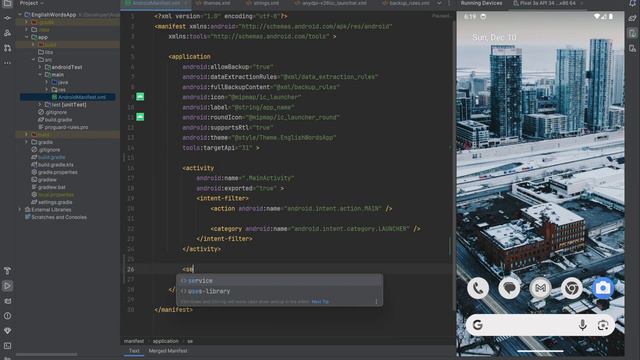Collapse the src folder
The image size is (640, 360).
(x=34, y=60)
